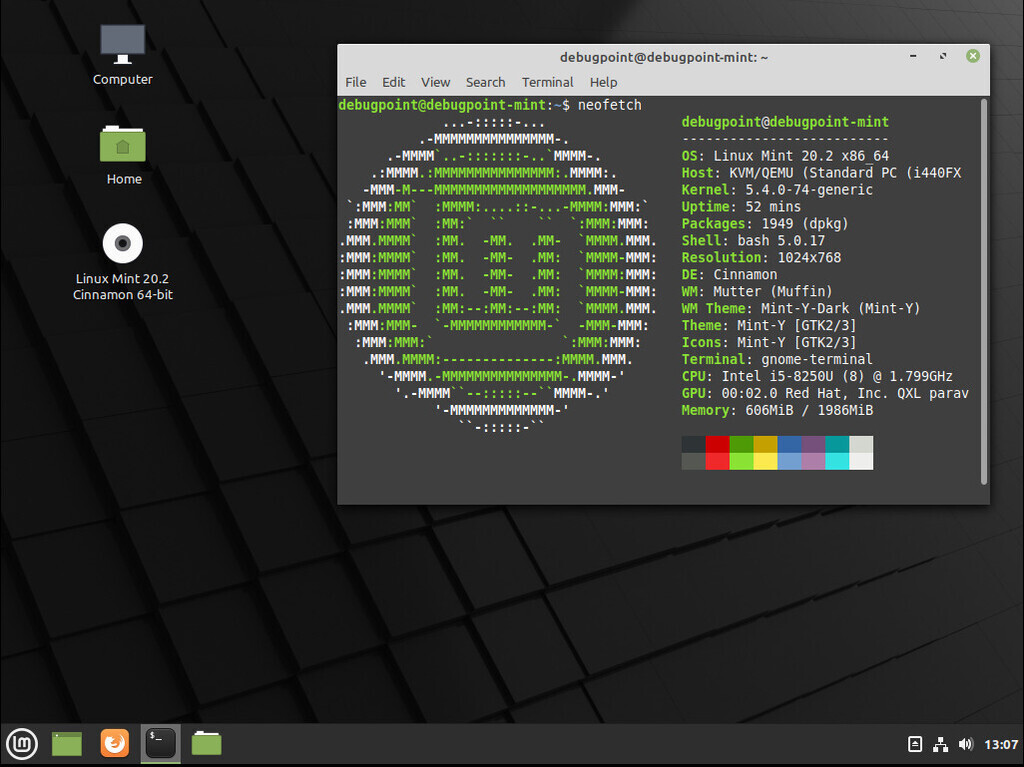Open the Terminal menu
Viewport: 1024px width, 767px height.
coord(547,82)
